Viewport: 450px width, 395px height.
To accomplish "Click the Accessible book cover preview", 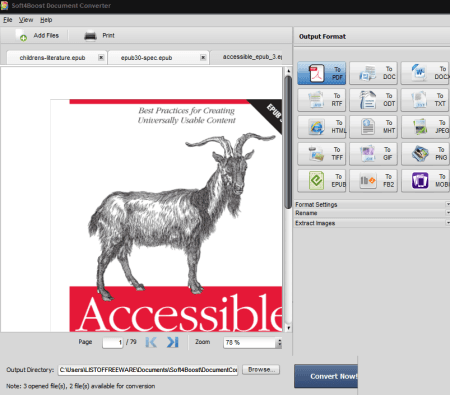I will click(x=166, y=215).
